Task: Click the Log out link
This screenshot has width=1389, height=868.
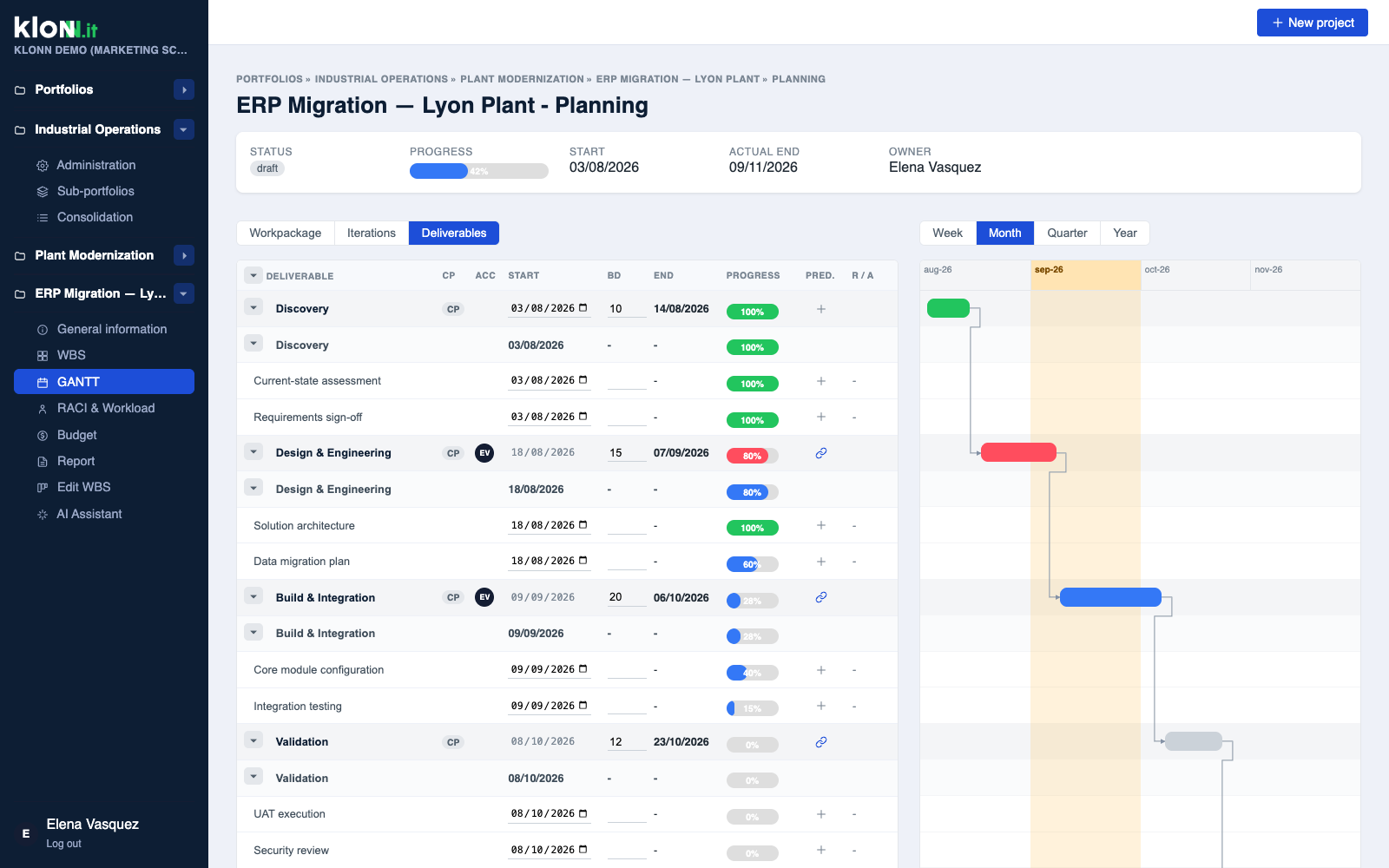Action: pos(63,844)
